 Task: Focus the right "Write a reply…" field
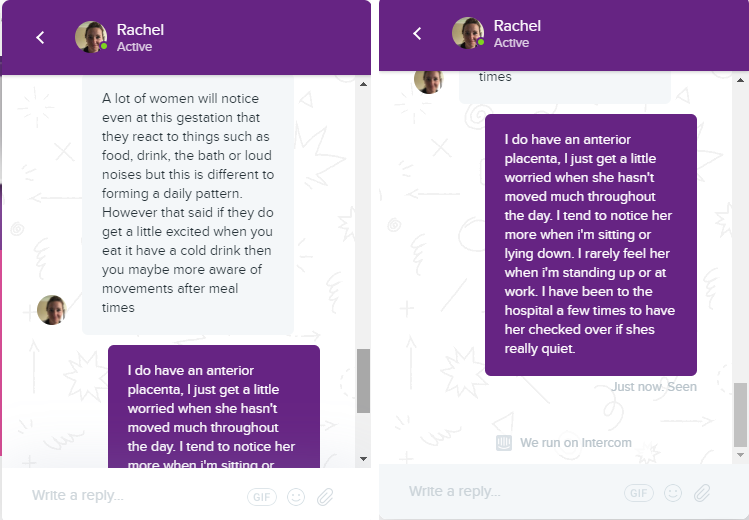point(500,492)
